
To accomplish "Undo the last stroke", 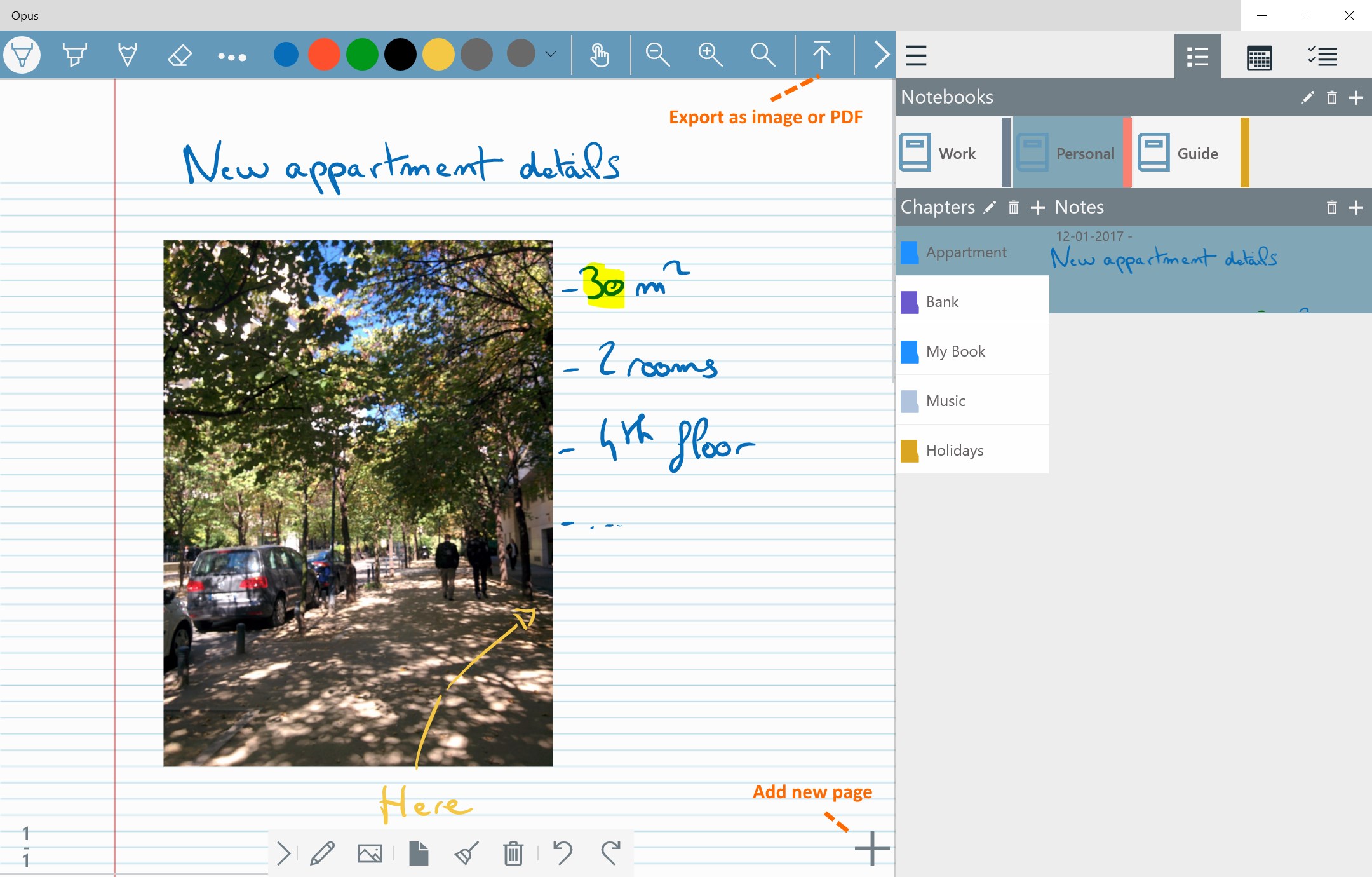I will [563, 853].
